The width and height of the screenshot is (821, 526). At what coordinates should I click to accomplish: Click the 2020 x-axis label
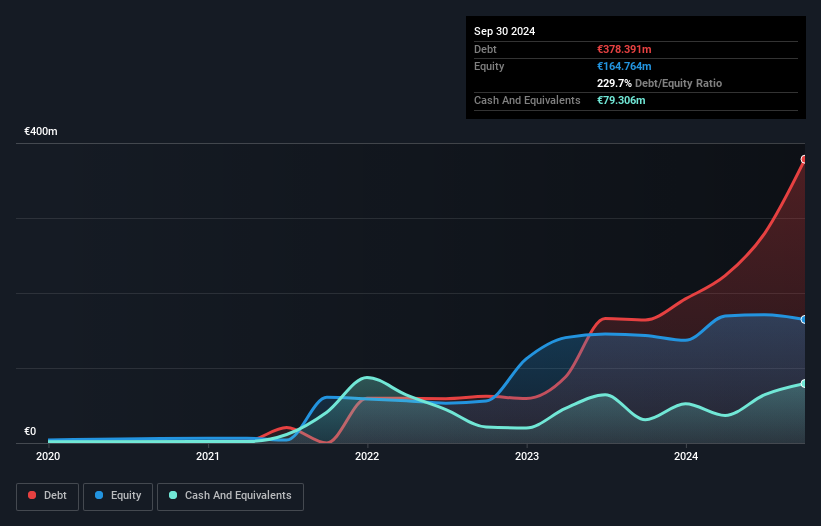click(48, 456)
